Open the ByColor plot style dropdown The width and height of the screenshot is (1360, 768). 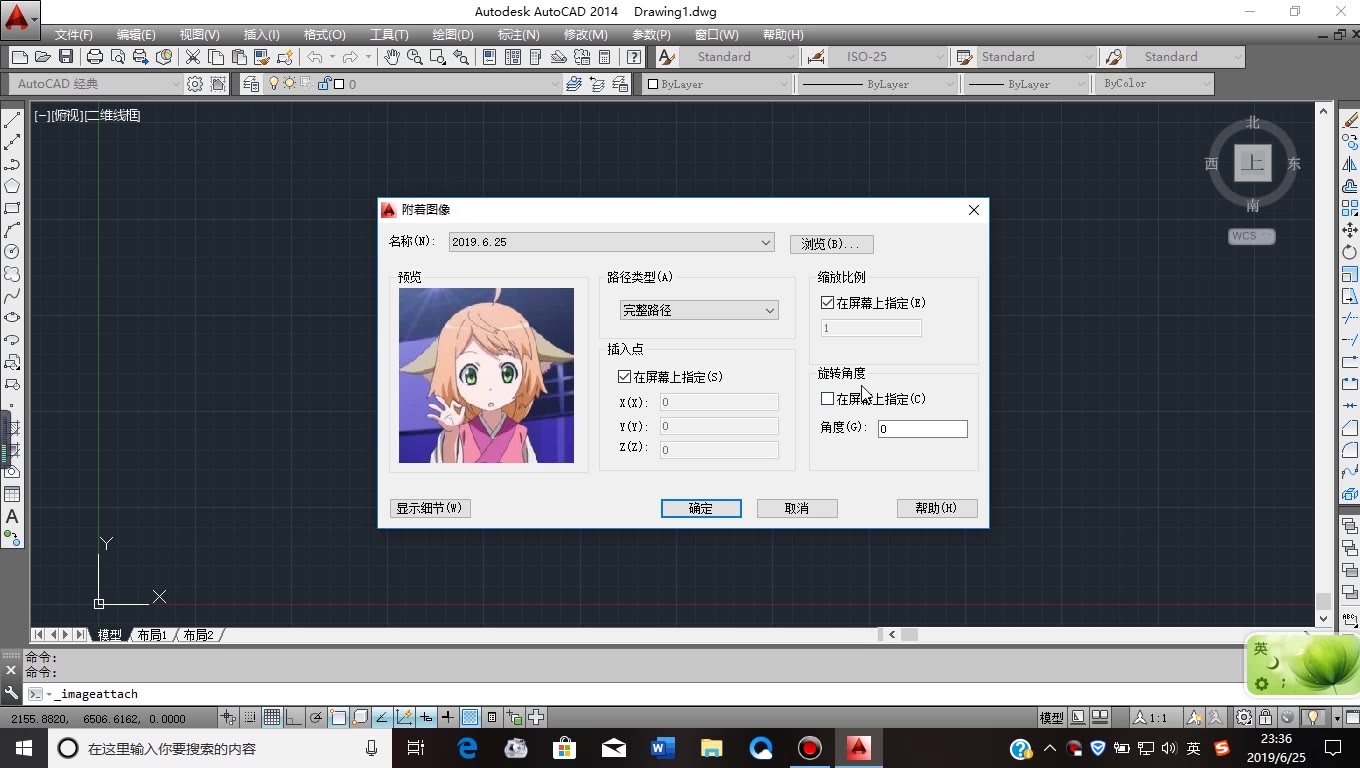[1155, 84]
